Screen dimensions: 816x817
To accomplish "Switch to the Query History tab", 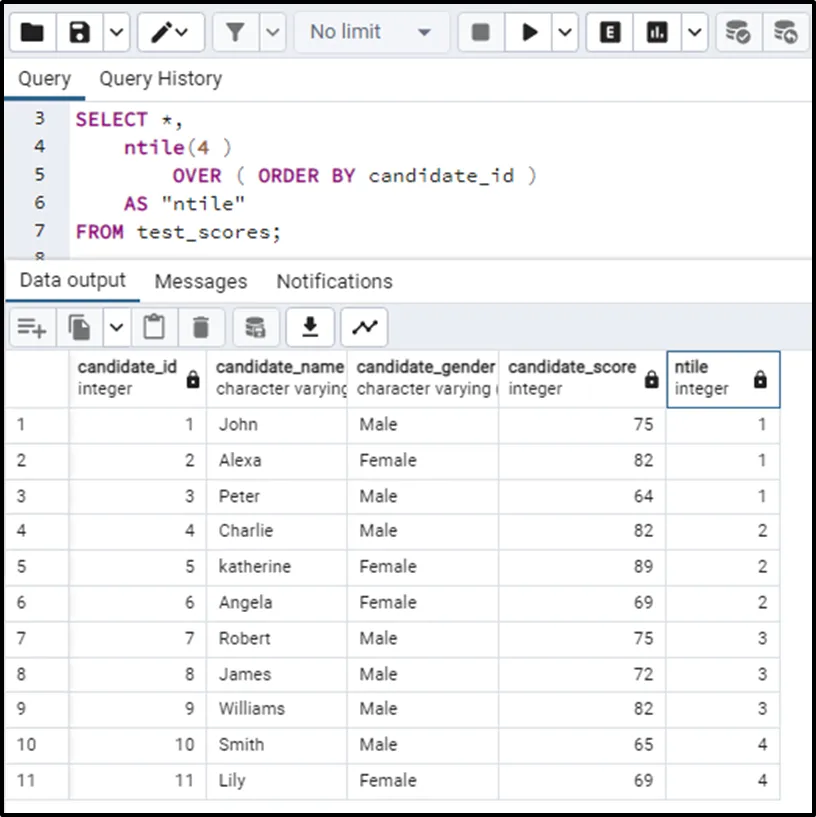I will coord(160,79).
